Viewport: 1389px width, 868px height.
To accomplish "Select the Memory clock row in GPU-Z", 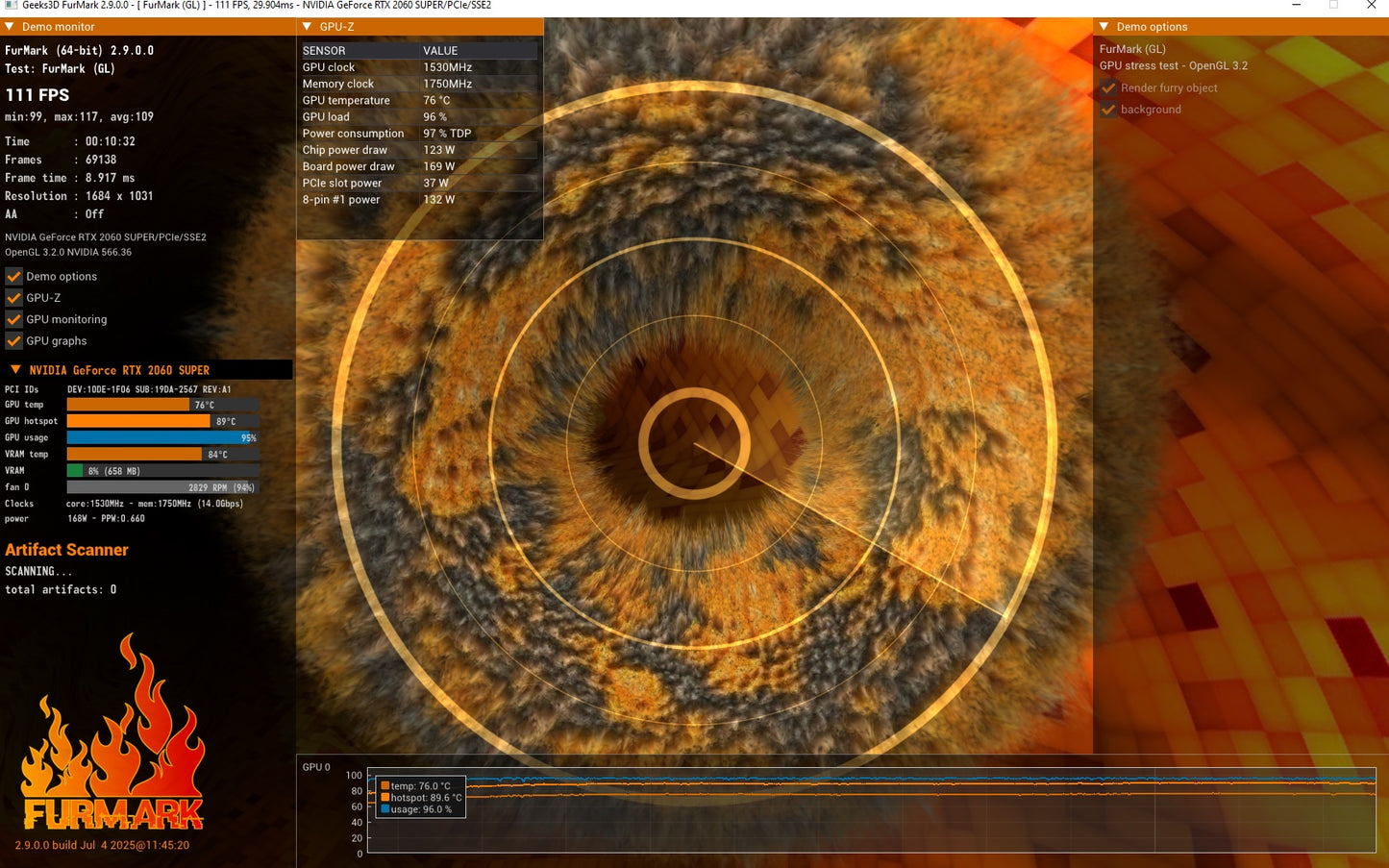I will pos(419,84).
